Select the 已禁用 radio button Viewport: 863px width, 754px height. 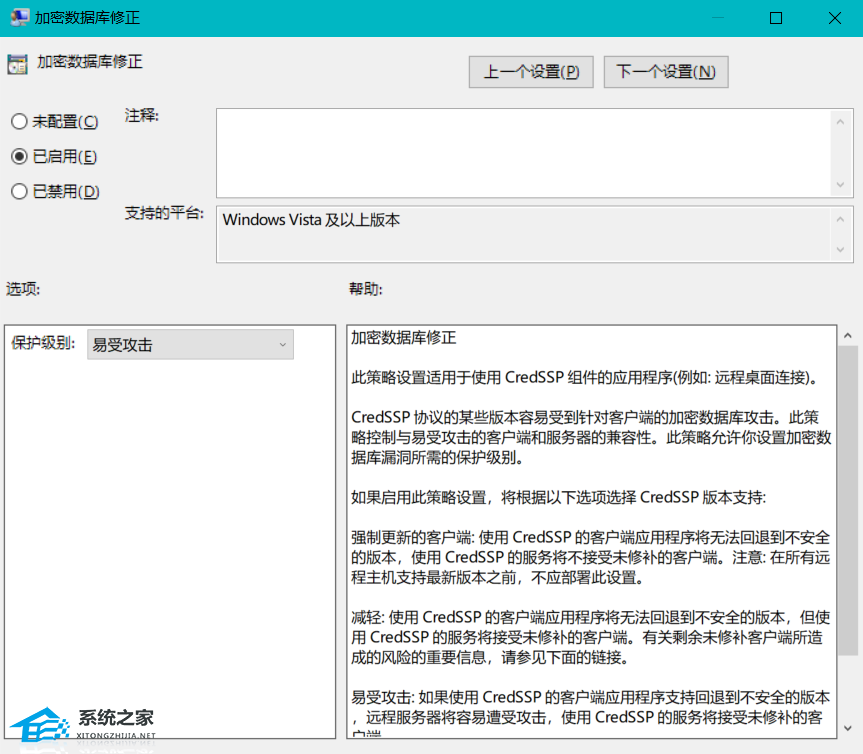(x=17, y=190)
